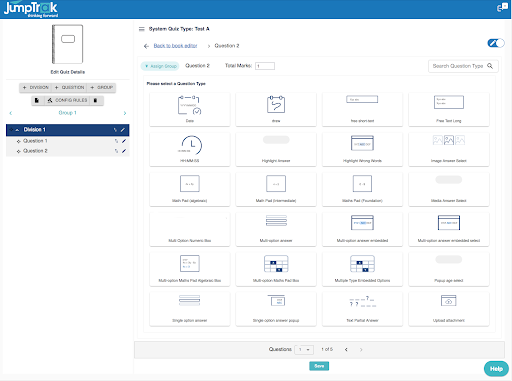
Task: Click the pencil edit icon on Question 1
Action: point(124,141)
